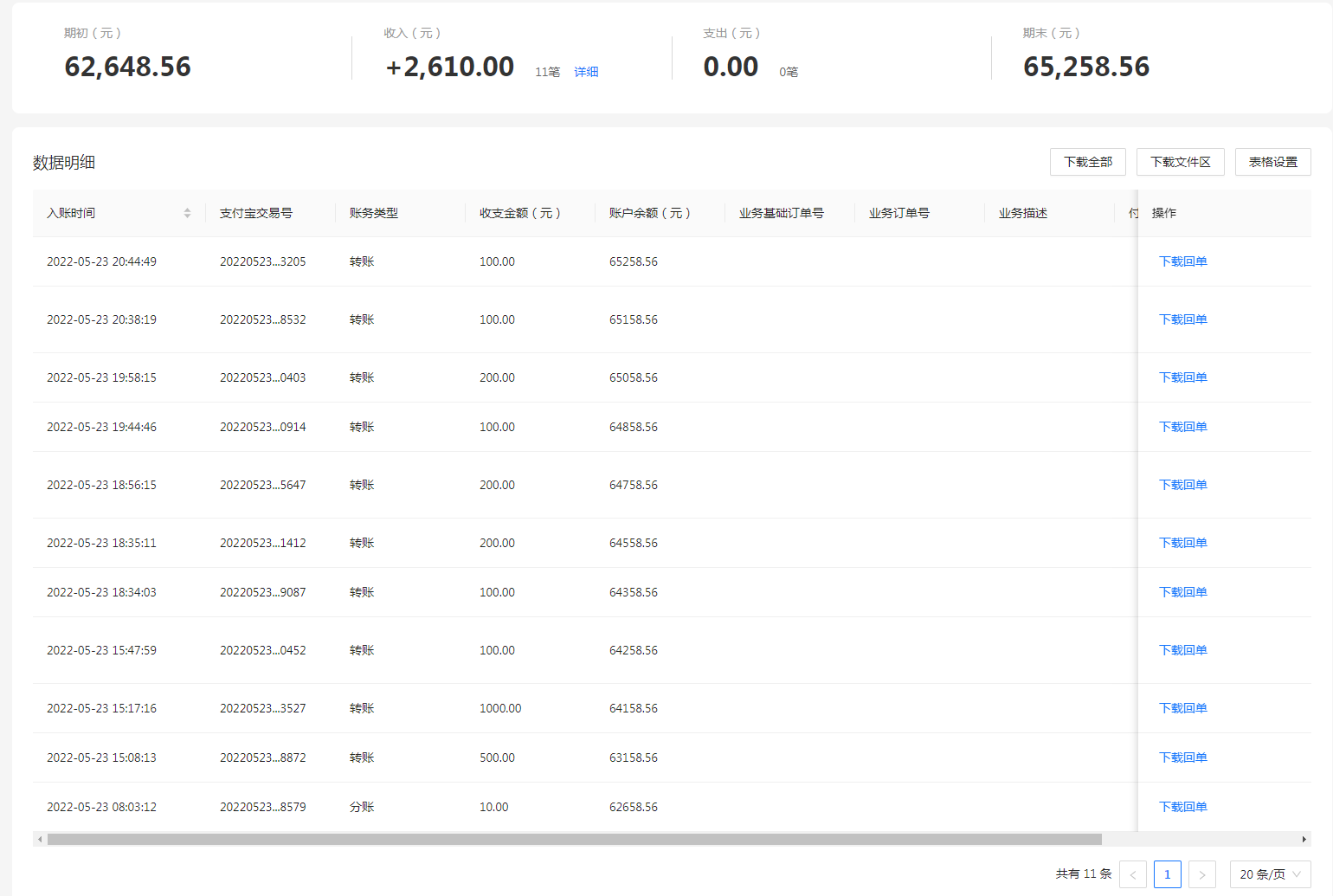This screenshot has height=896, width=1333.
Task: Click the 下载文件区 button
Action: 1181,162
